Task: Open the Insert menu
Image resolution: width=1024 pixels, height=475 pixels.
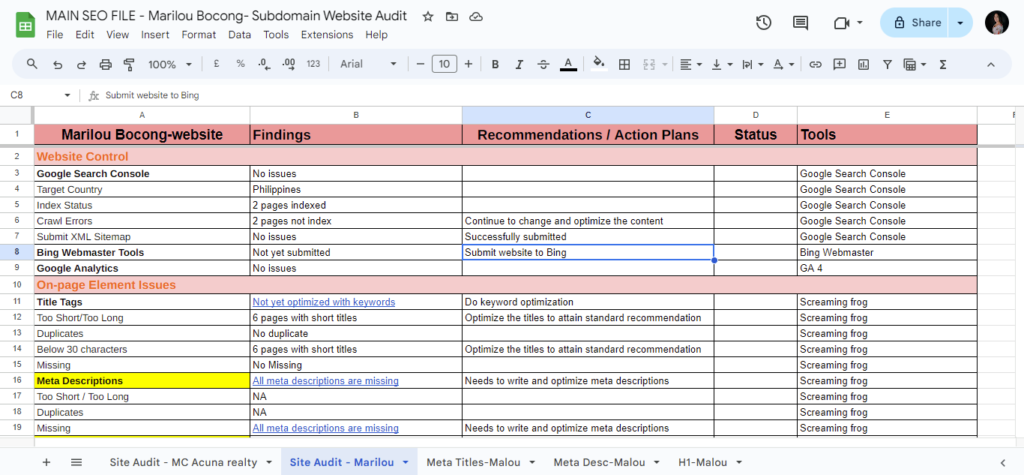Action: [155, 35]
